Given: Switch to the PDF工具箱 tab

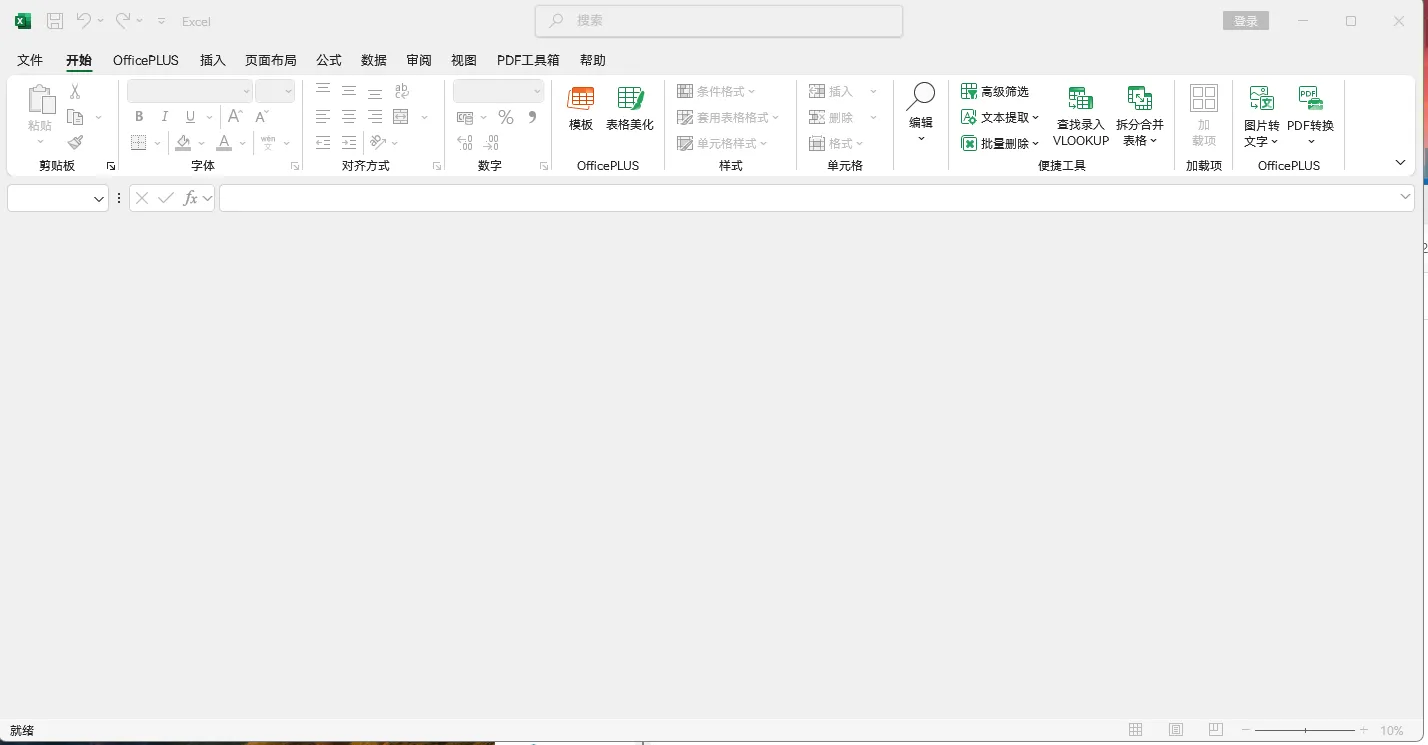Looking at the screenshot, I should point(528,60).
